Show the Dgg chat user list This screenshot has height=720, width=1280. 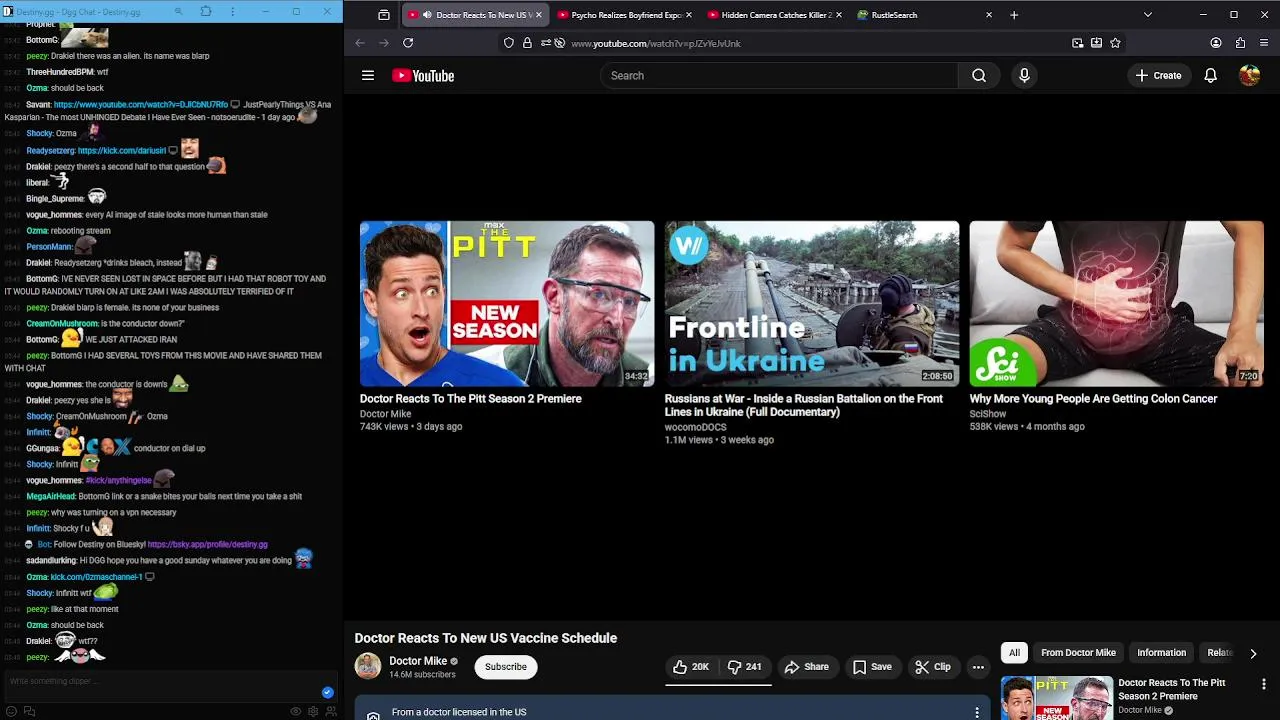(x=330, y=711)
